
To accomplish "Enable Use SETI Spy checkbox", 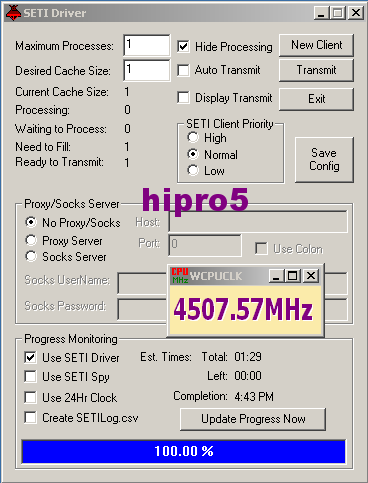I will click(31, 377).
